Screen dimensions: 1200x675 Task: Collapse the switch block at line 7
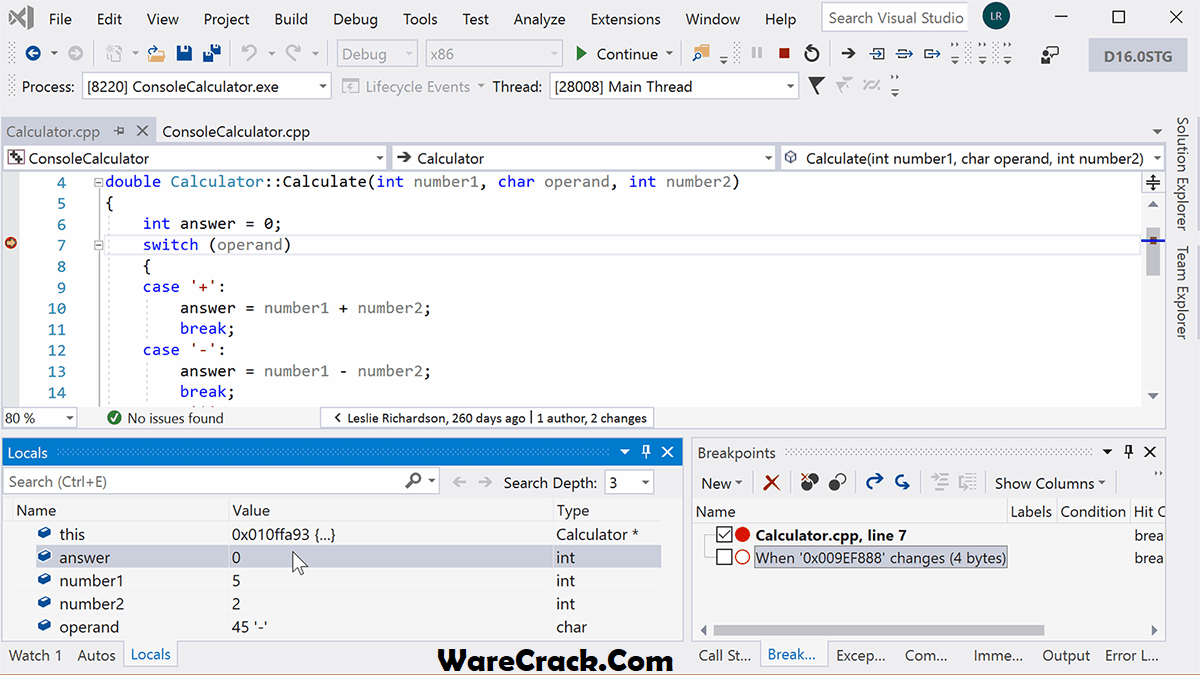98,245
